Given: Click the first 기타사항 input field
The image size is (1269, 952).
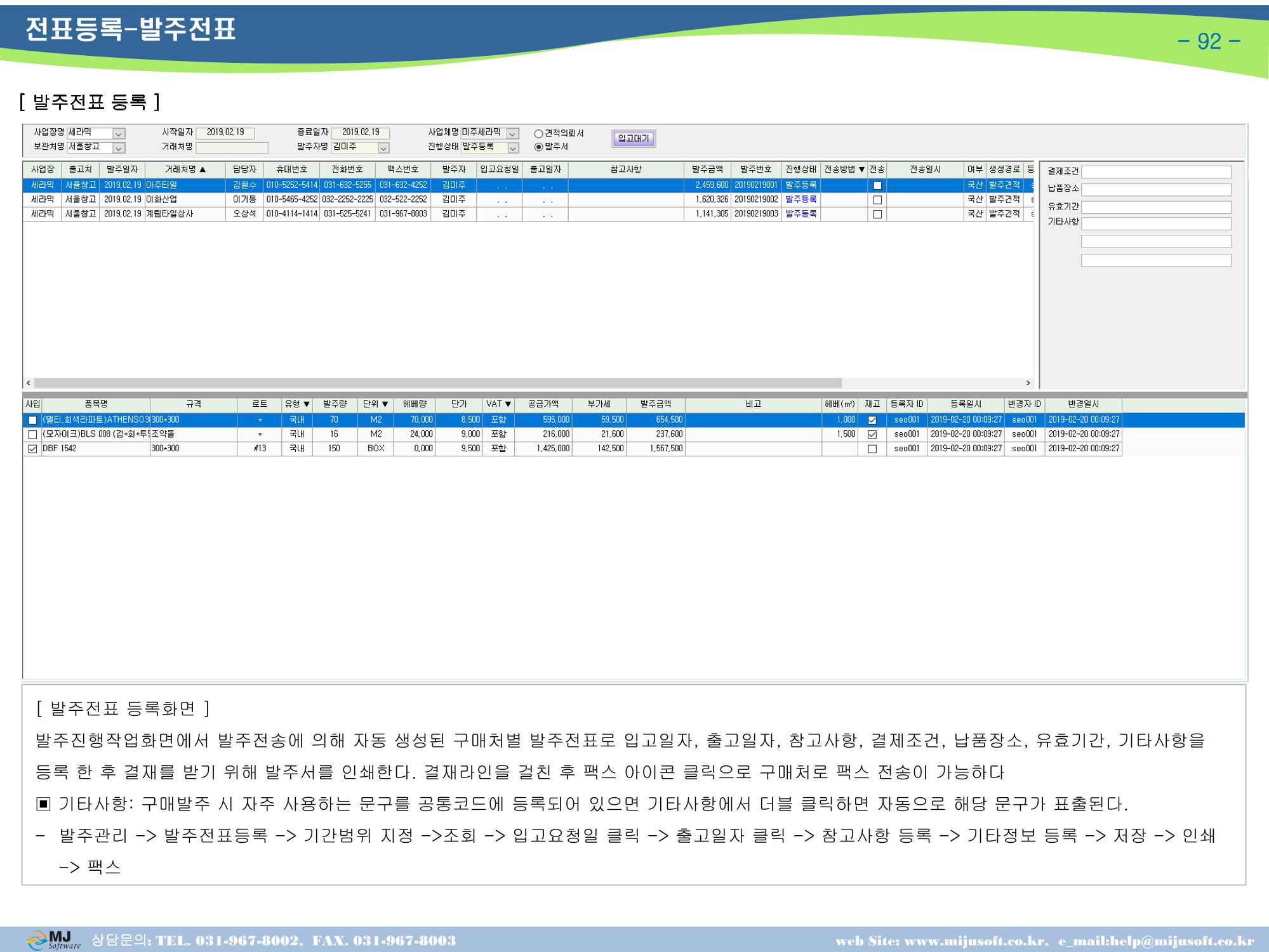Looking at the screenshot, I should click(x=1156, y=224).
